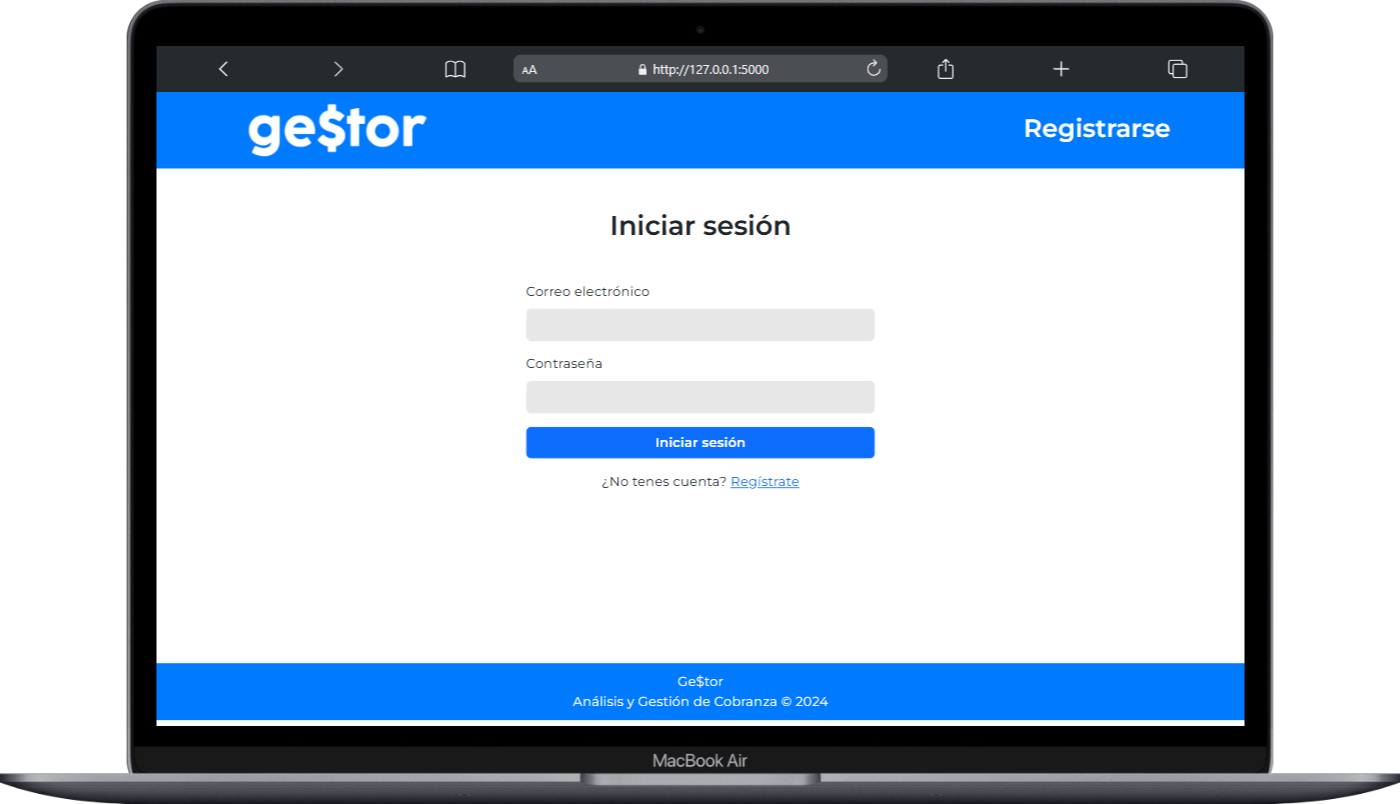Open the share sheet icon
Viewport: 1400px width, 804px height.
(x=945, y=69)
